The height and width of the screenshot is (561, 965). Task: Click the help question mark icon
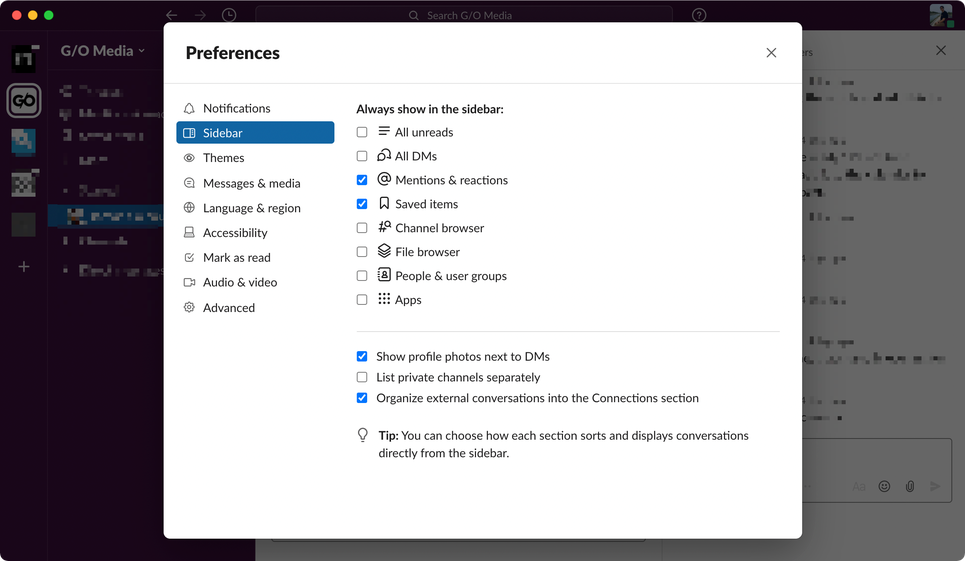pos(699,15)
